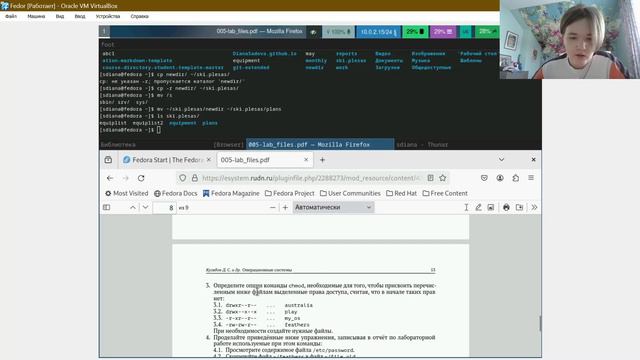The image size is (640, 360).
Task: Close the Firefox window
Action: point(533,160)
